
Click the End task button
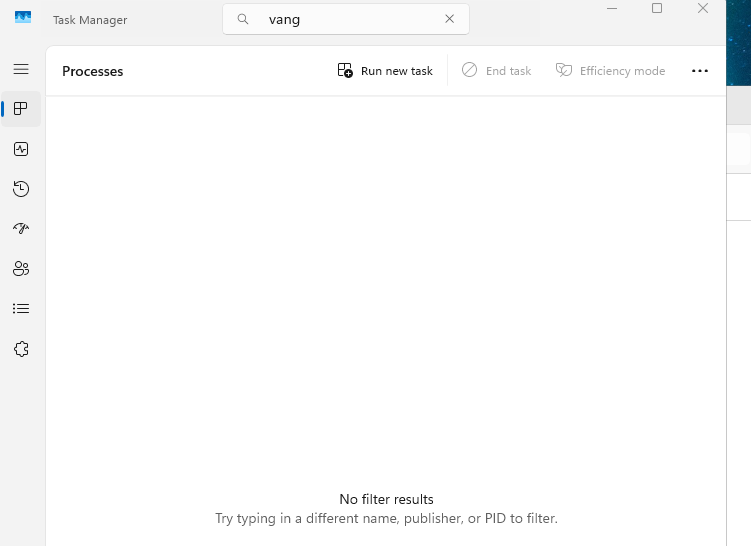click(x=497, y=71)
